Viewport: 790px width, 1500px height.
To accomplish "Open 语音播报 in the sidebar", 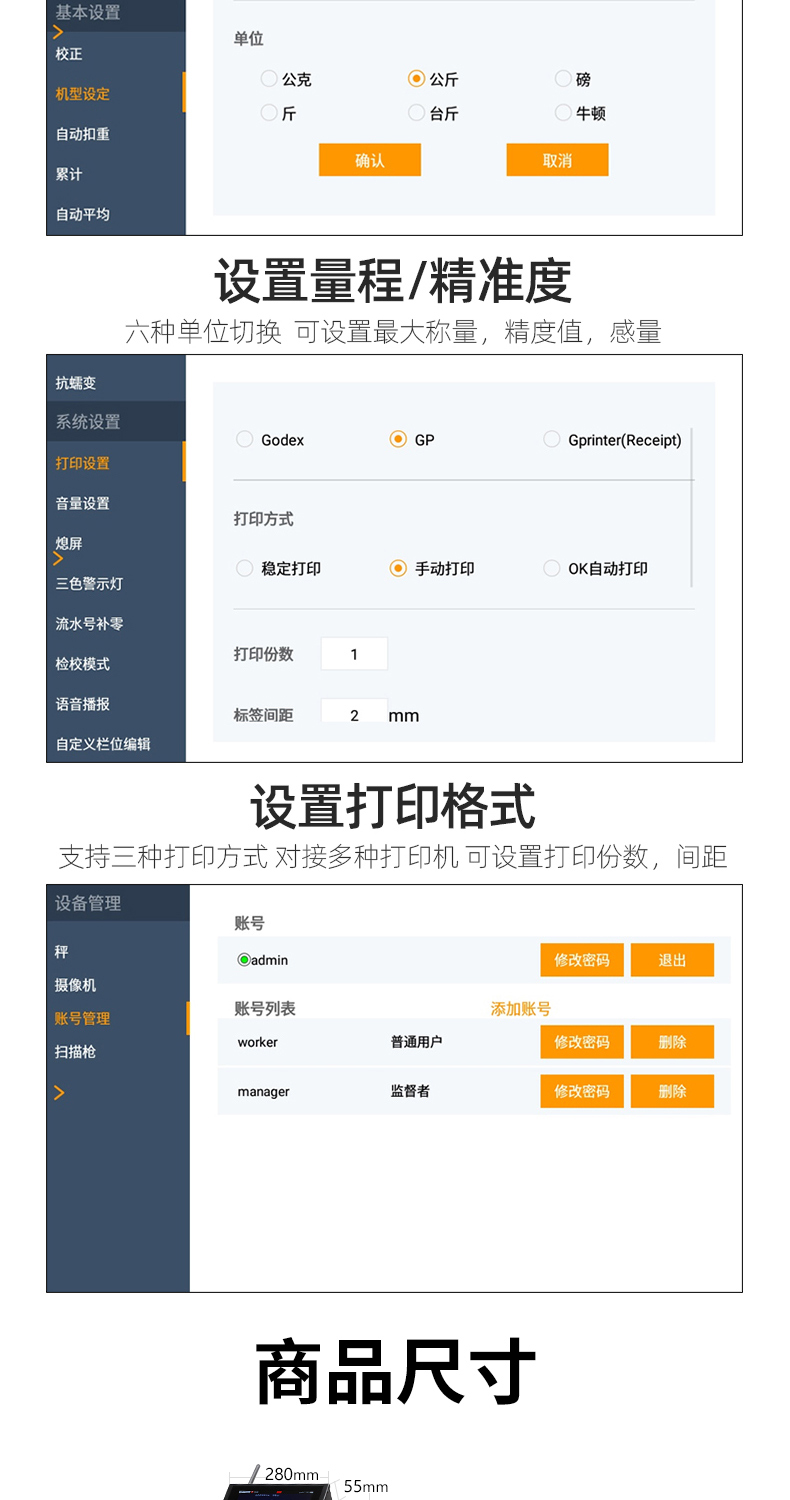I will pyautogui.click(x=83, y=704).
